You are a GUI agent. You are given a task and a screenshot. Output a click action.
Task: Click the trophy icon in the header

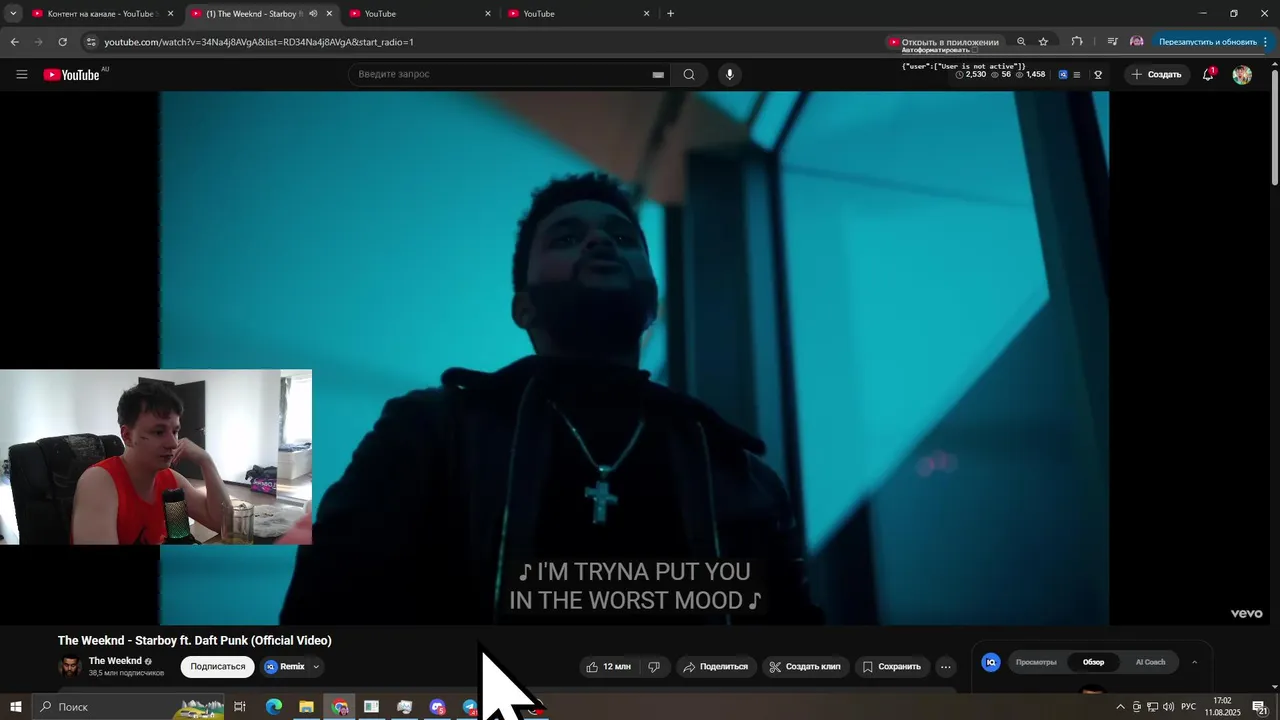click(1098, 75)
